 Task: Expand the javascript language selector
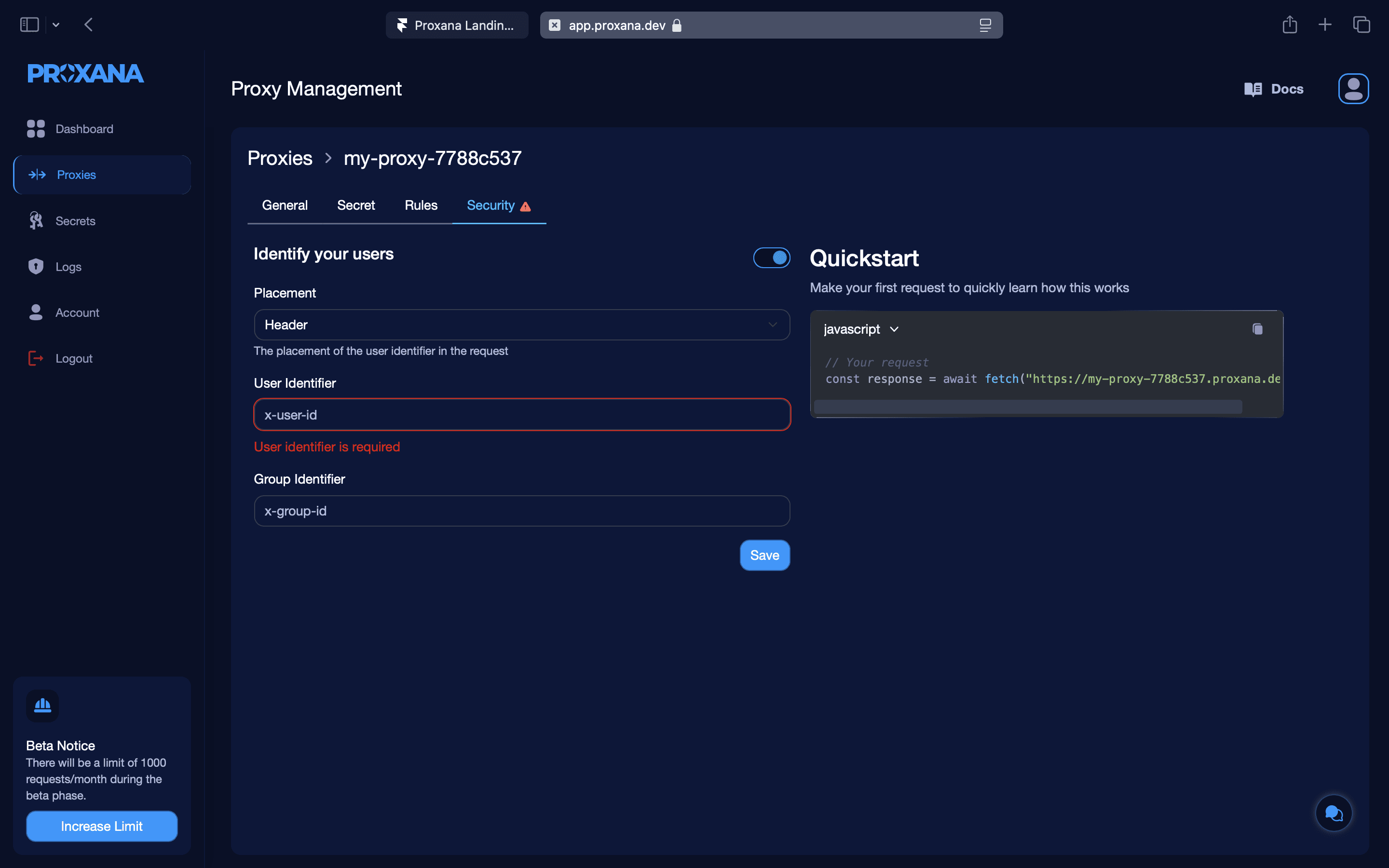861,329
